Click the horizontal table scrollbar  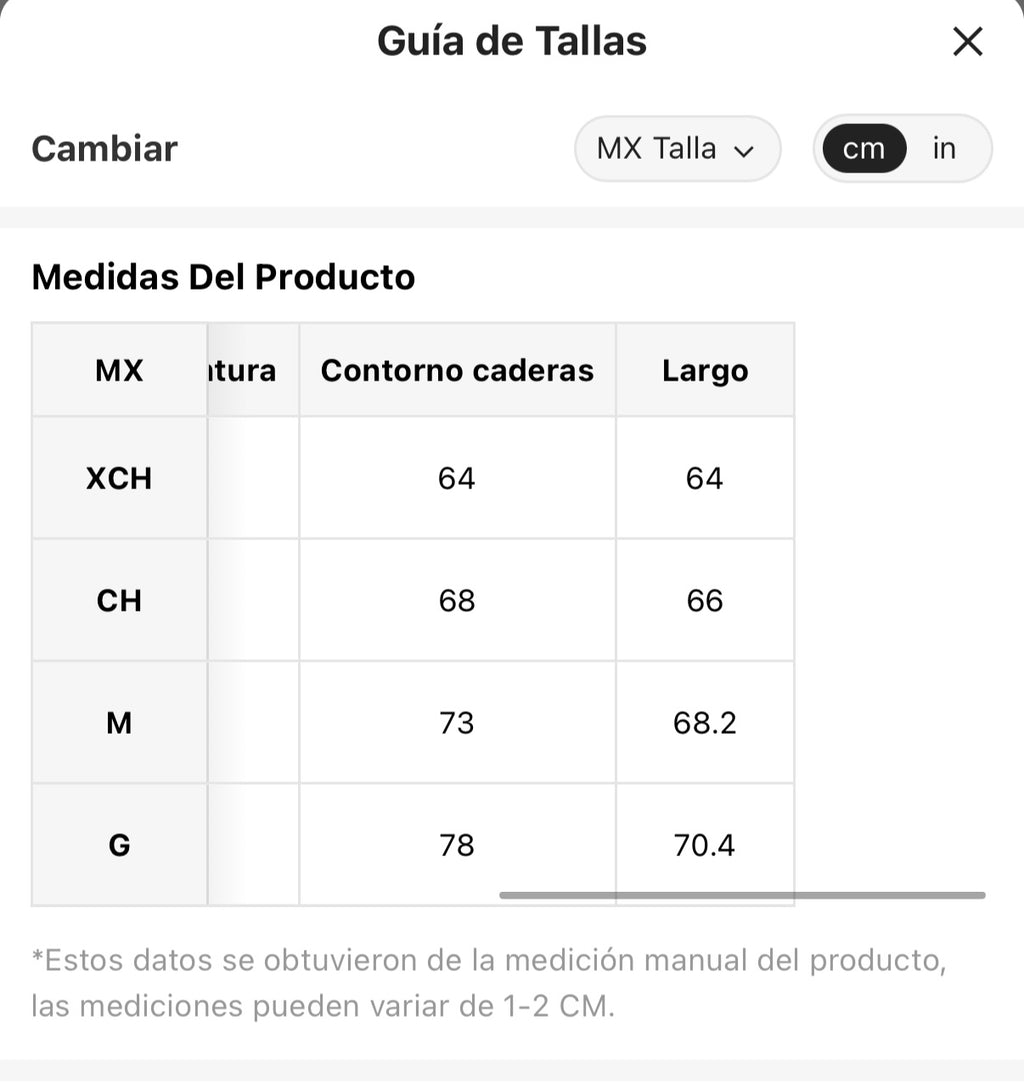point(742,895)
